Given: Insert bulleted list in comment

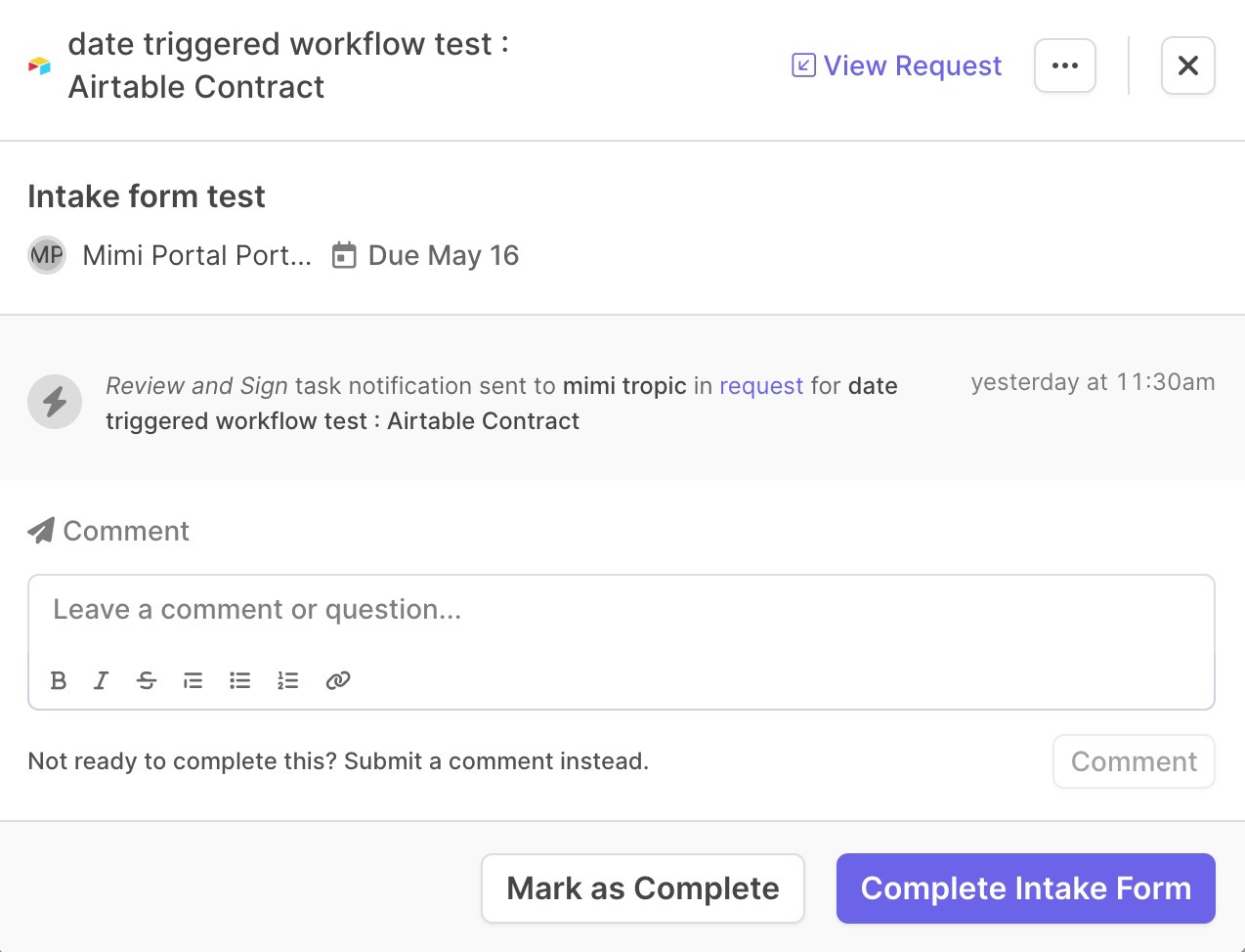Looking at the screenshot, I should click(x=240, y=680).
